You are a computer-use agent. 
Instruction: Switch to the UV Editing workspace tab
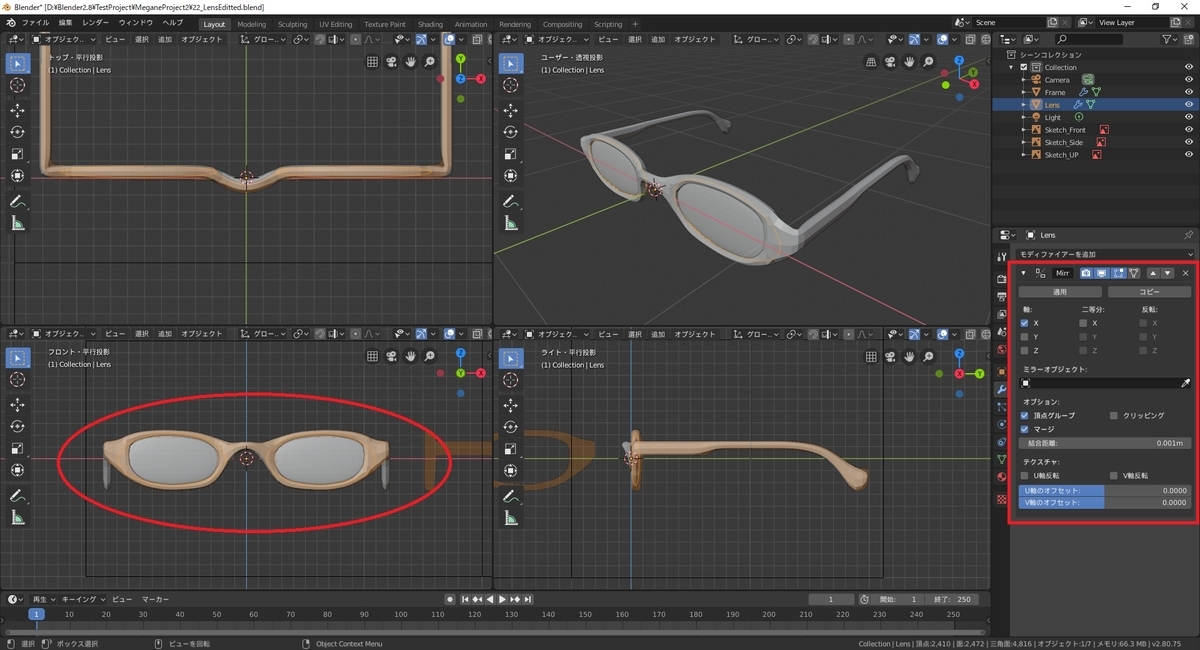tap(336, 24)
